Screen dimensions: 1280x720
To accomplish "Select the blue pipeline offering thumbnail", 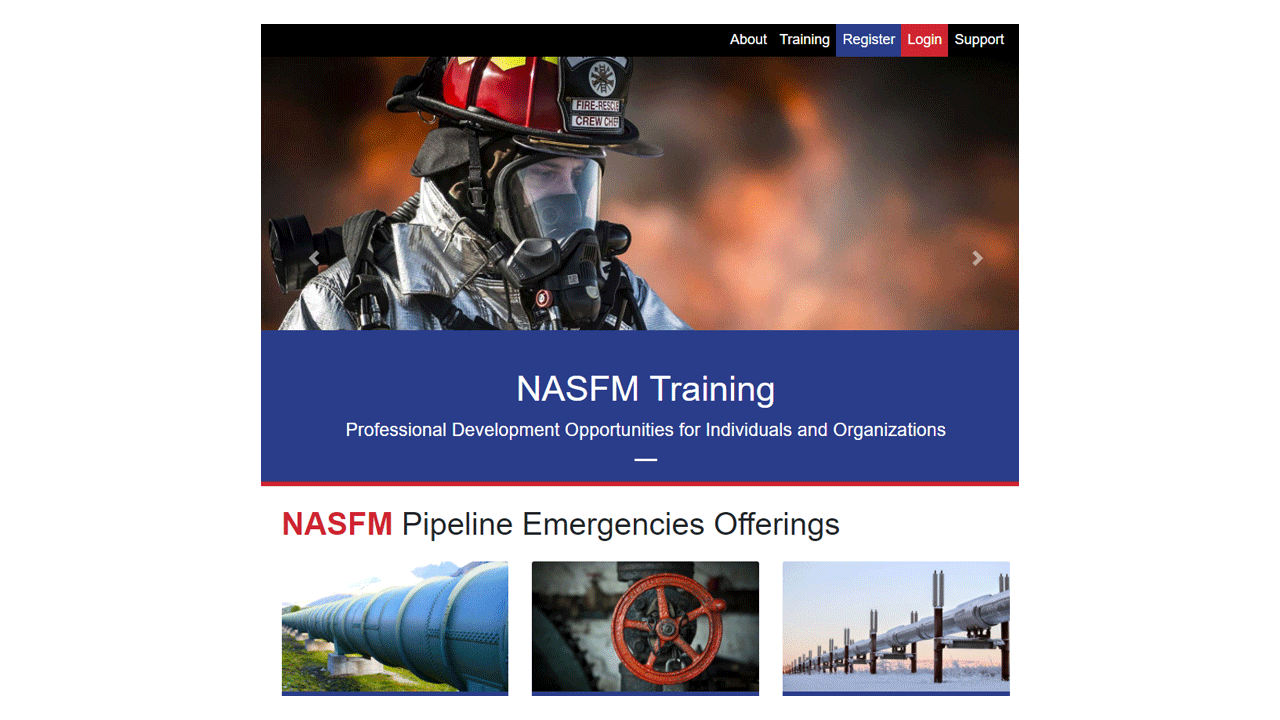I will 395,627.
